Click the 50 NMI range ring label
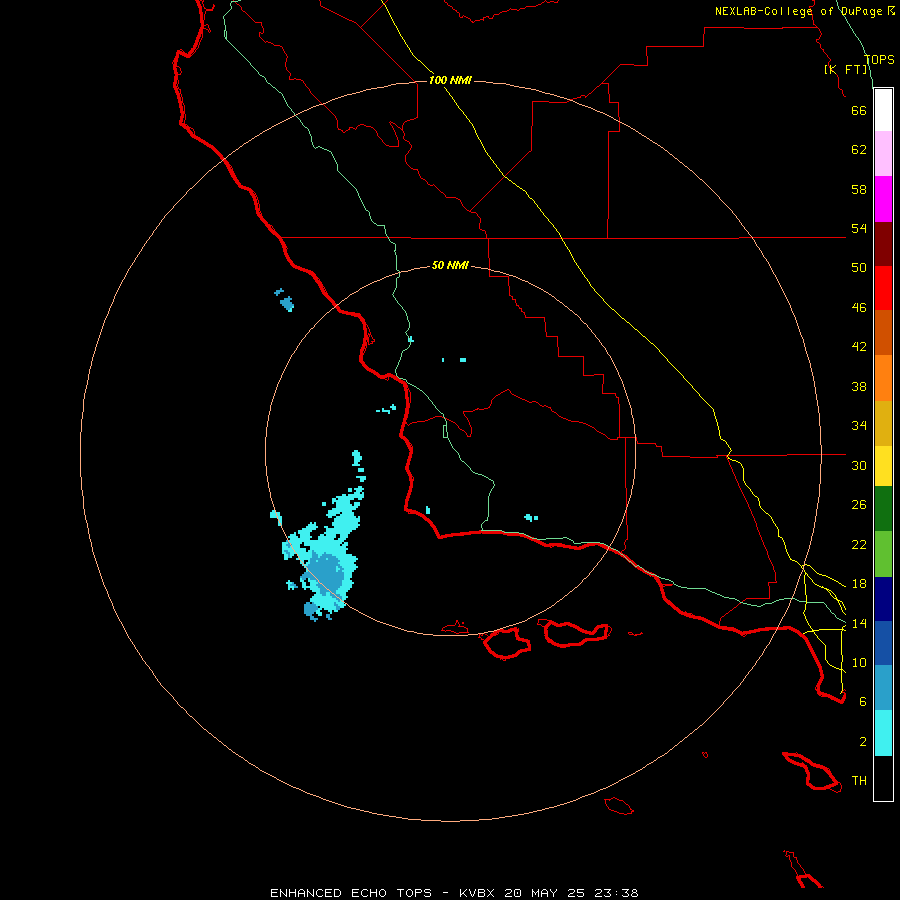The width and height of the screenshot is (900, 900). coord(450,265)
